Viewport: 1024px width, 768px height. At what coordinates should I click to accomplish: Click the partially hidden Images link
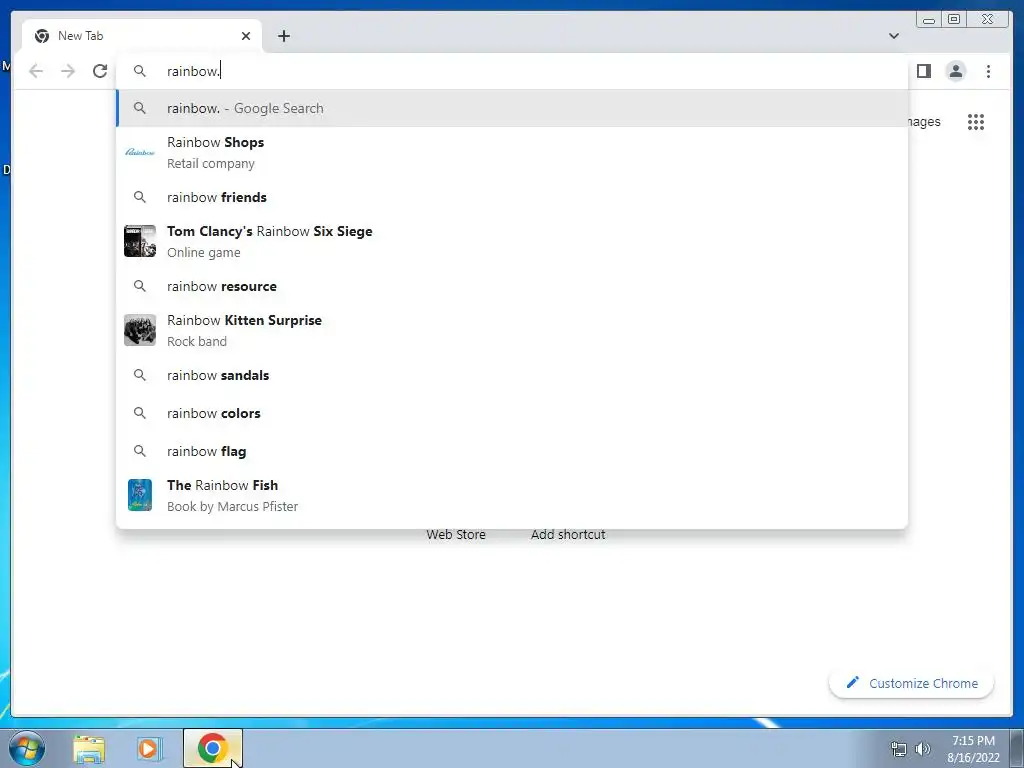pyautogui.click(x=925, y=122)
